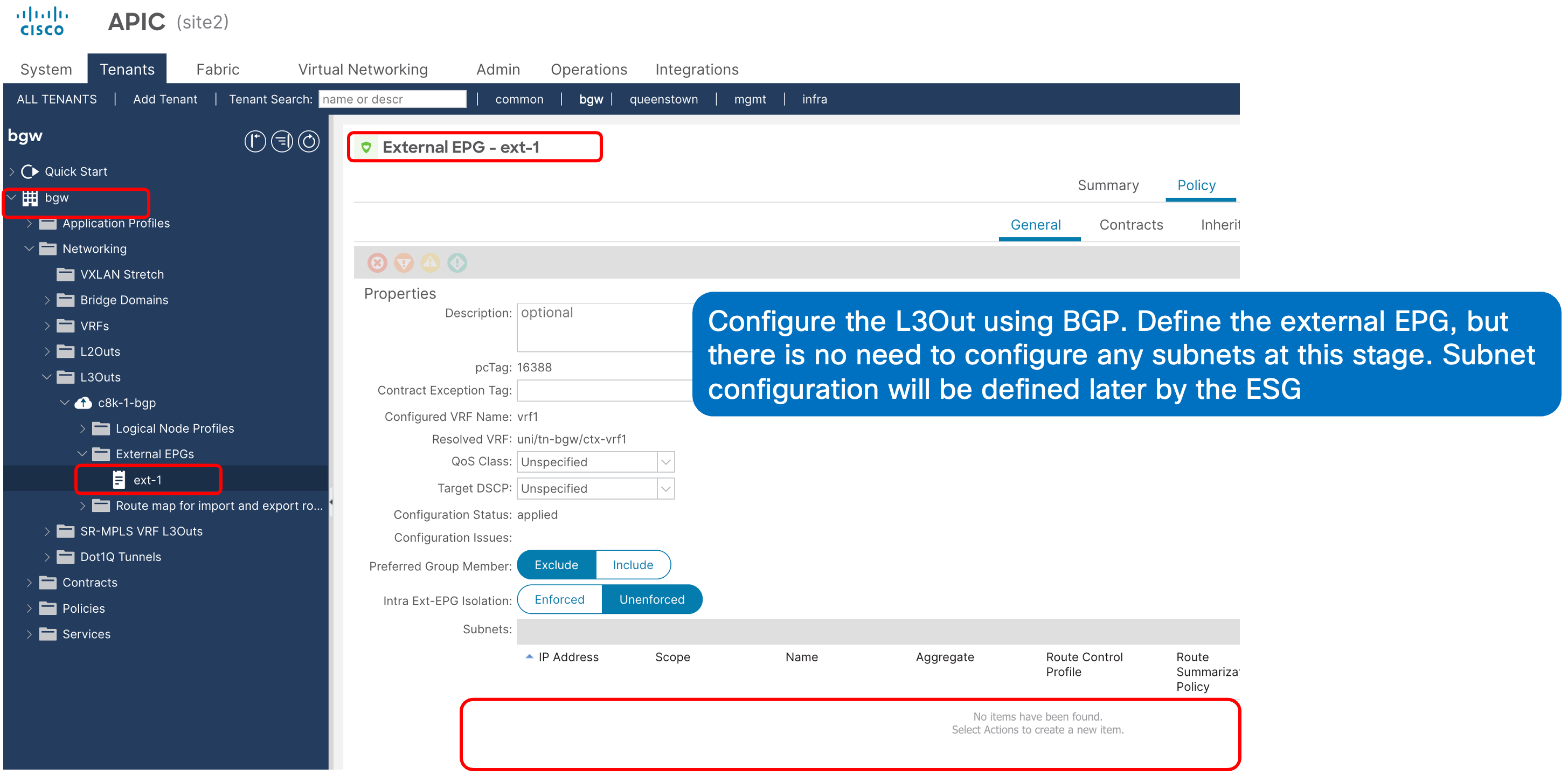Click the Contract Exception Tag field
This screenshot has width=1568, height=775.
point(605,391)
